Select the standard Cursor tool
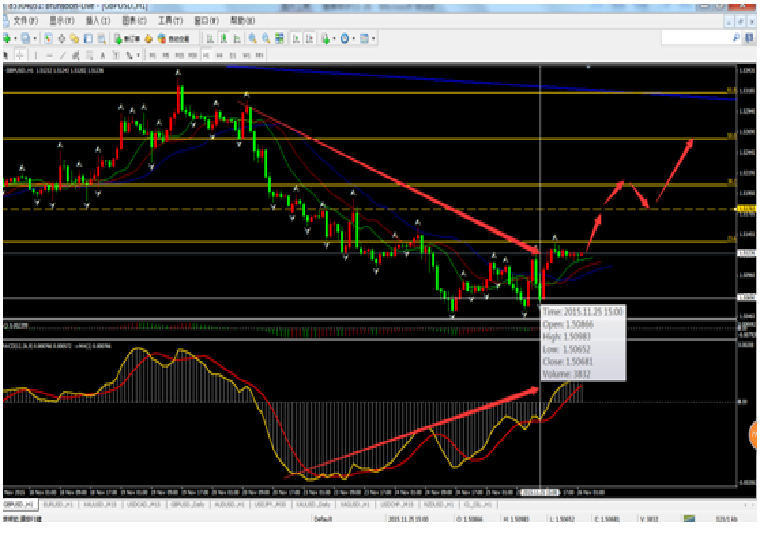773x537 pixels. coord(5,55)
